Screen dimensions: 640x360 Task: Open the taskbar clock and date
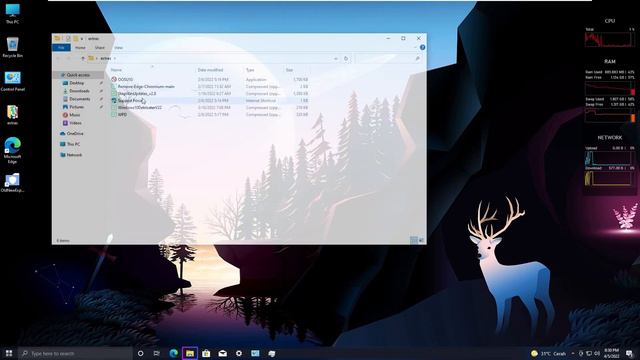coord(611,353)
